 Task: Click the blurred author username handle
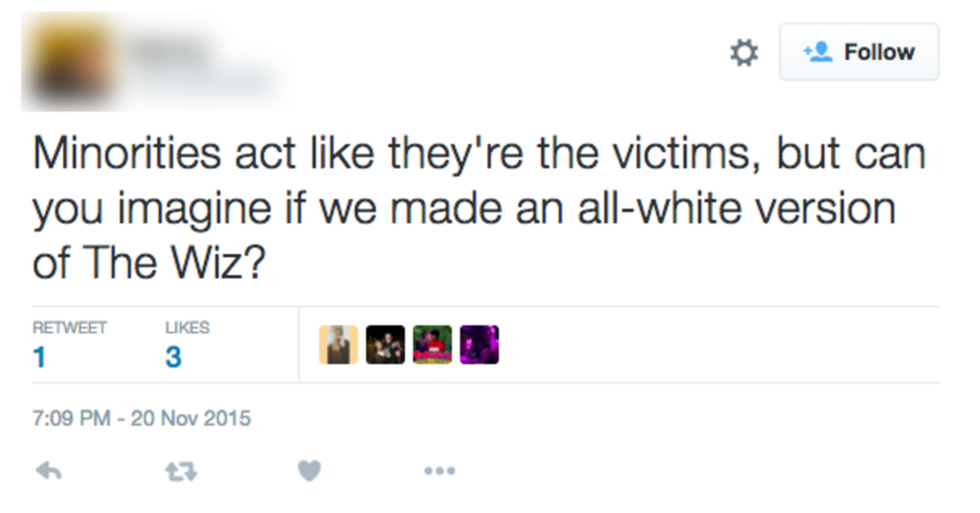point(200,80)
